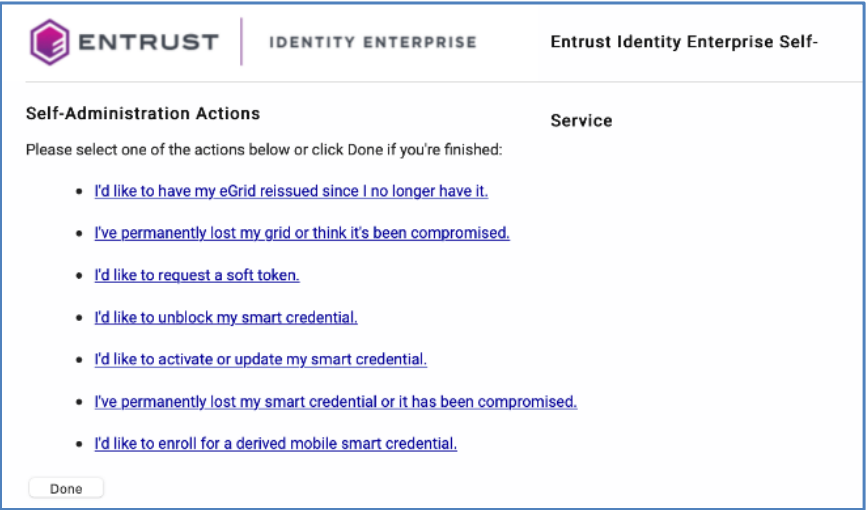Choose the unblock smart credential link
This screenshot has width=867, height=510.
tap(226, 317)
